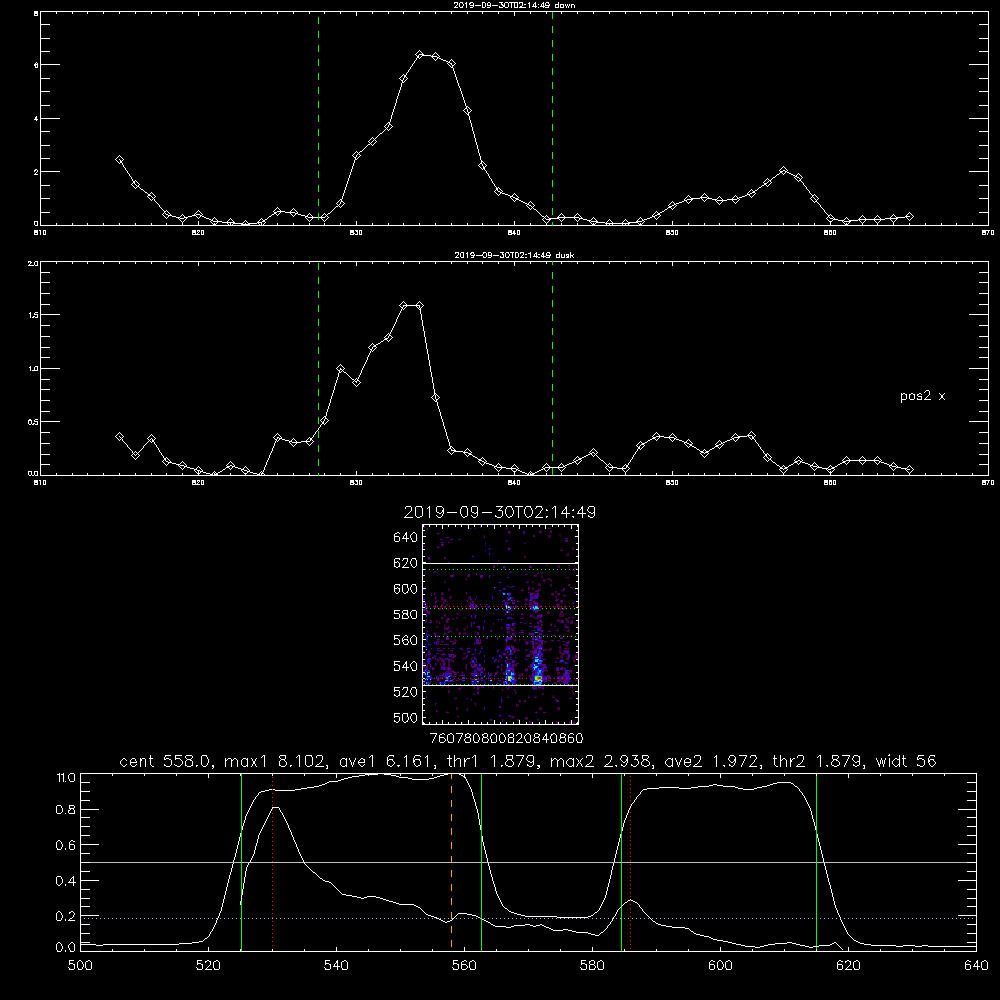Click the green boundary line near 563
The width and height of the screenshot is (1000, 1000).
coord(482,861)
